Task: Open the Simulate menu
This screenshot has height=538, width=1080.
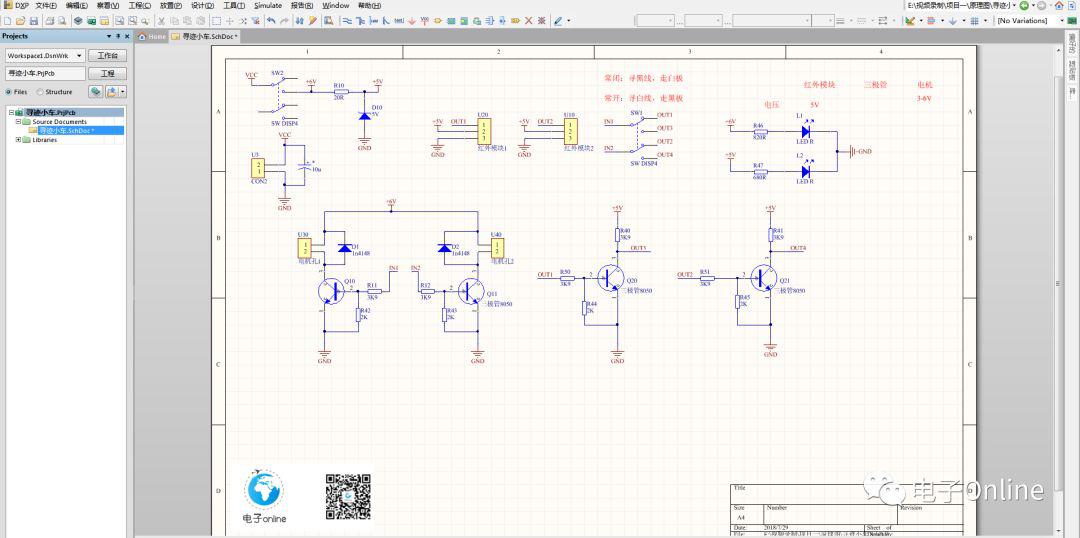Action: [267, 5]
